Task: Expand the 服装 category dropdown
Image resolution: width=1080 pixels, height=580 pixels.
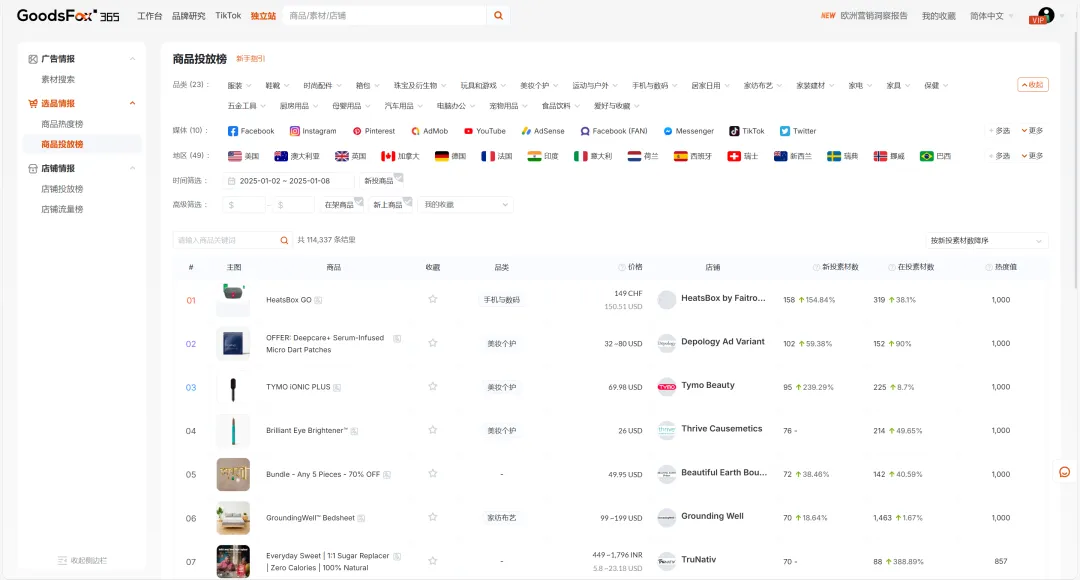Action: coord(238,85)
